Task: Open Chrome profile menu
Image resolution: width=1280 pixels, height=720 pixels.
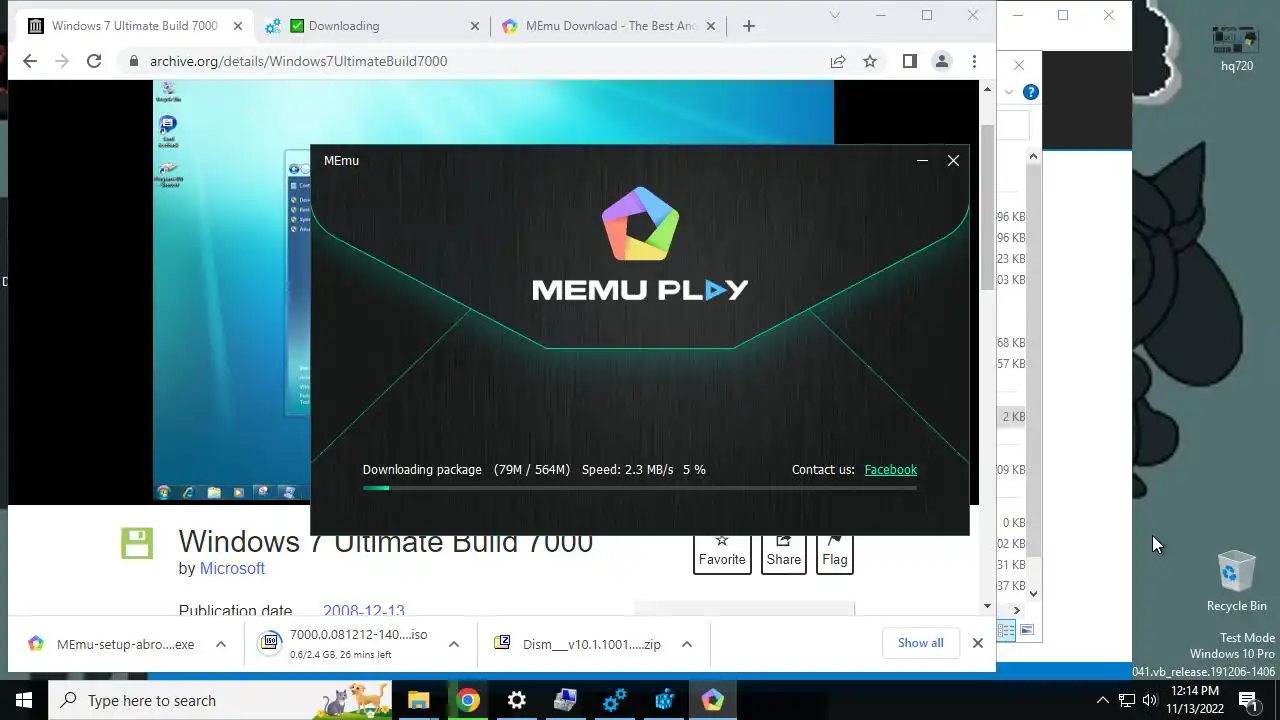Action: point(941,61)
